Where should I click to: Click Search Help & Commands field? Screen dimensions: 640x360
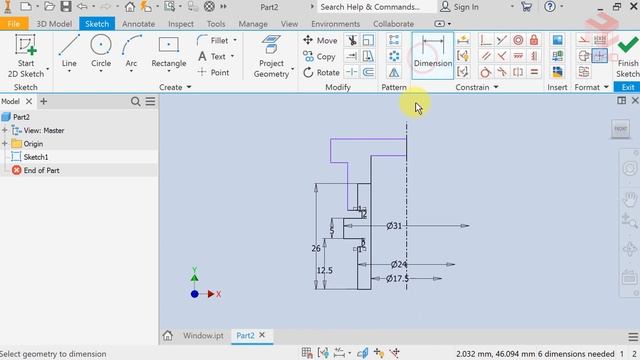tap(376, 7)
